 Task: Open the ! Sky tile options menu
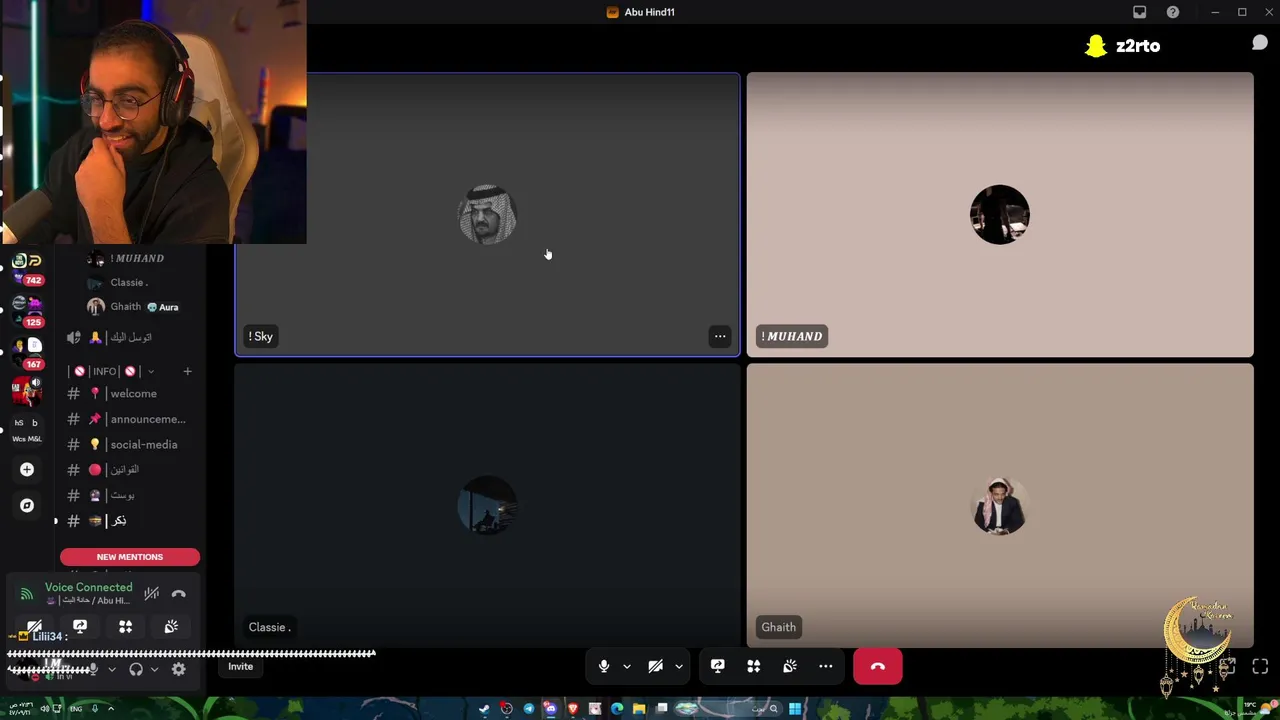[720, 337]
